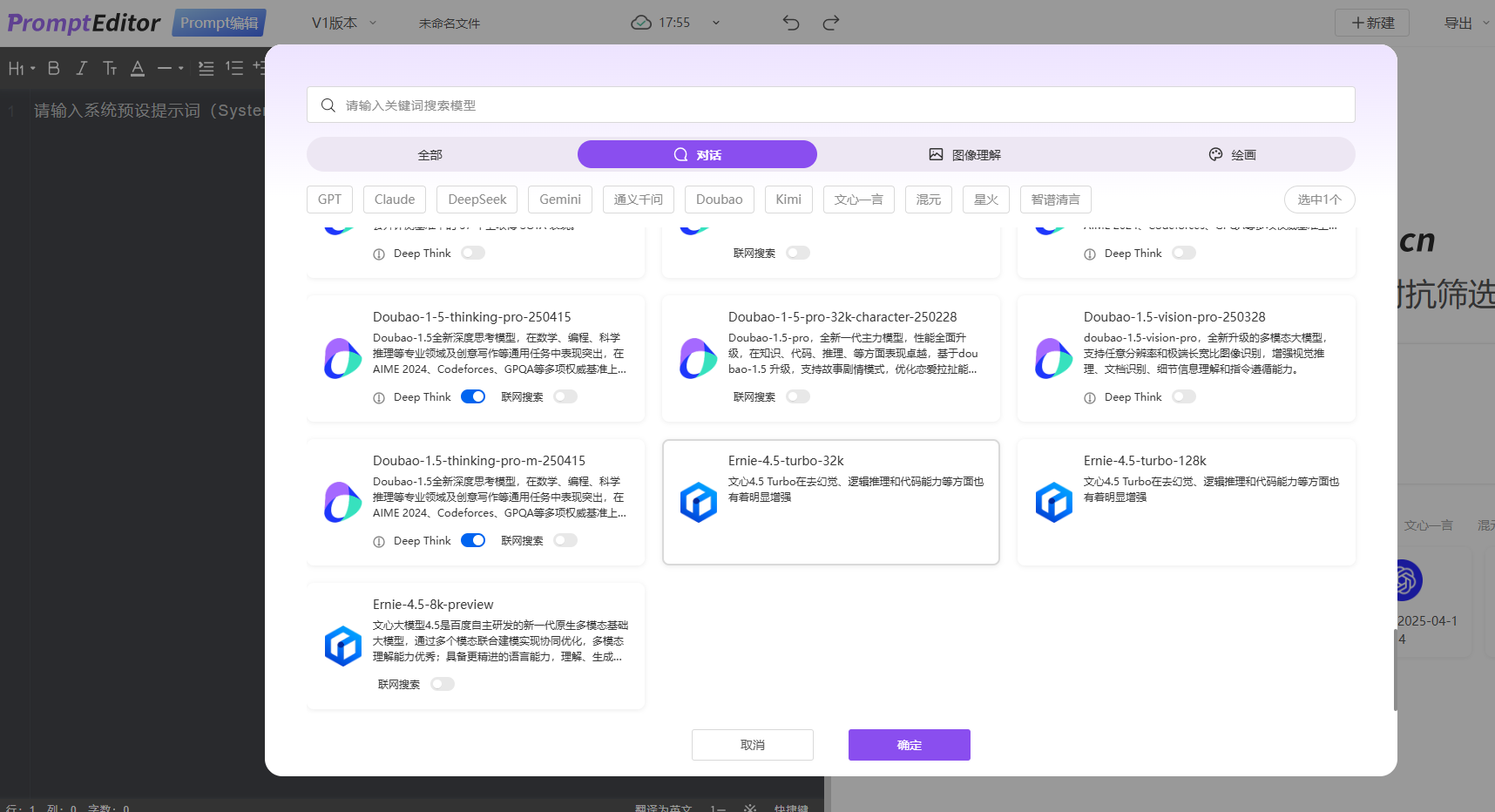The width and height of the screenshot is (1495, 812).
Task: Click the model list scrollbar
Action: click(1395, 668)
